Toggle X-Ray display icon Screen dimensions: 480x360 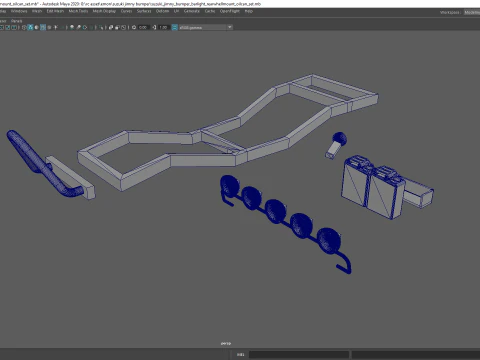[x=111, y=27]
